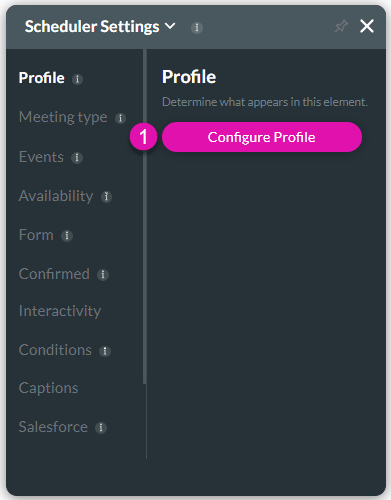This screenshot has height=500, width=391.
Task: Select the Salesforce tab
Action: [53, 427]
